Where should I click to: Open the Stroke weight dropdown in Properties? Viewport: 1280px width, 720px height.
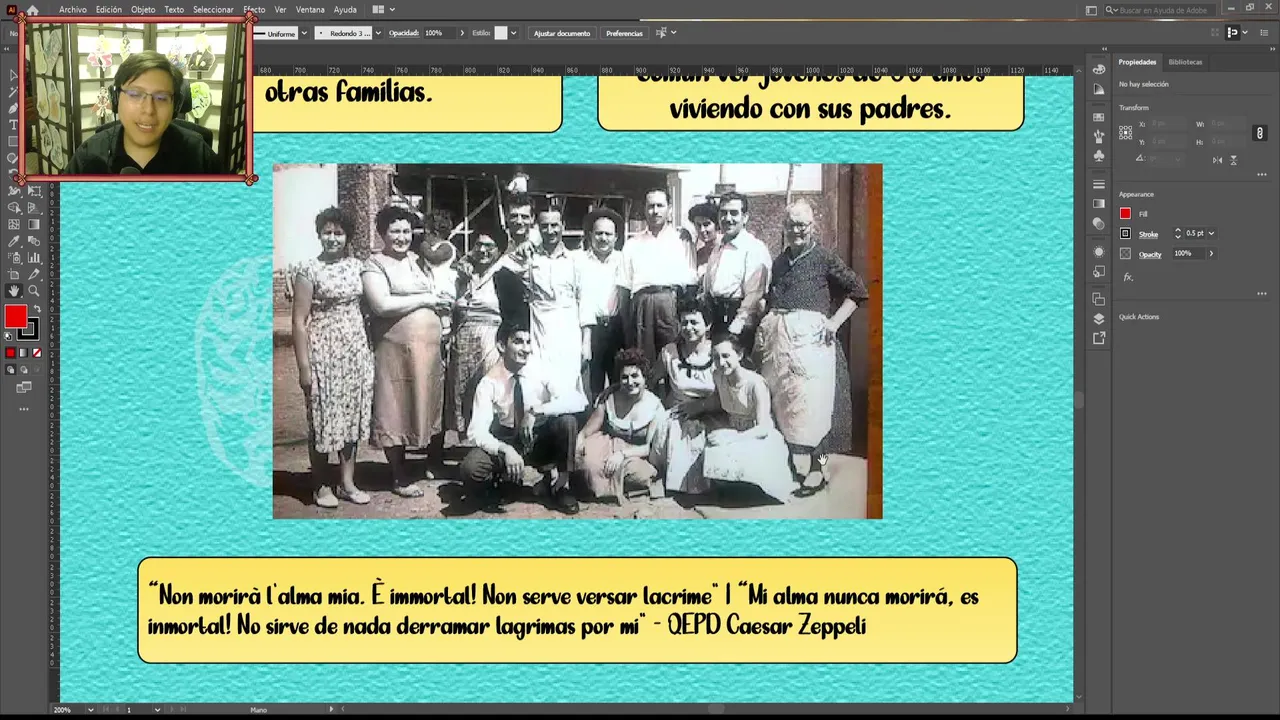(1211, 233)
